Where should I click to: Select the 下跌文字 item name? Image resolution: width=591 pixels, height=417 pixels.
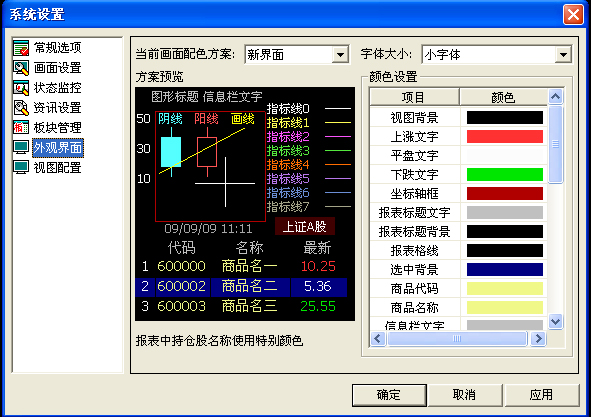pyautogui.click(x=414, y=175)
